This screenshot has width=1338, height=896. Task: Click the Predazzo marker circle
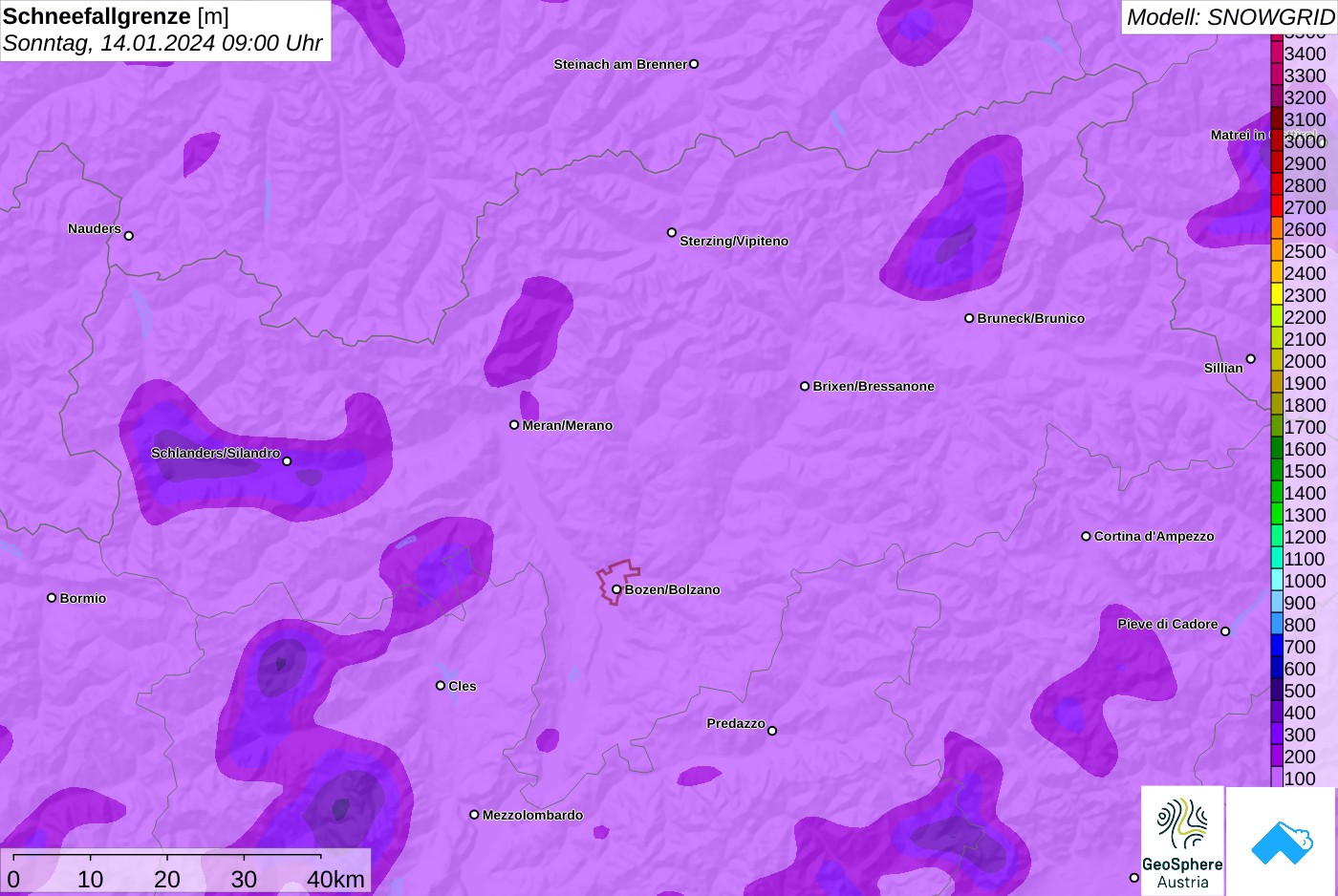point(772,731)
